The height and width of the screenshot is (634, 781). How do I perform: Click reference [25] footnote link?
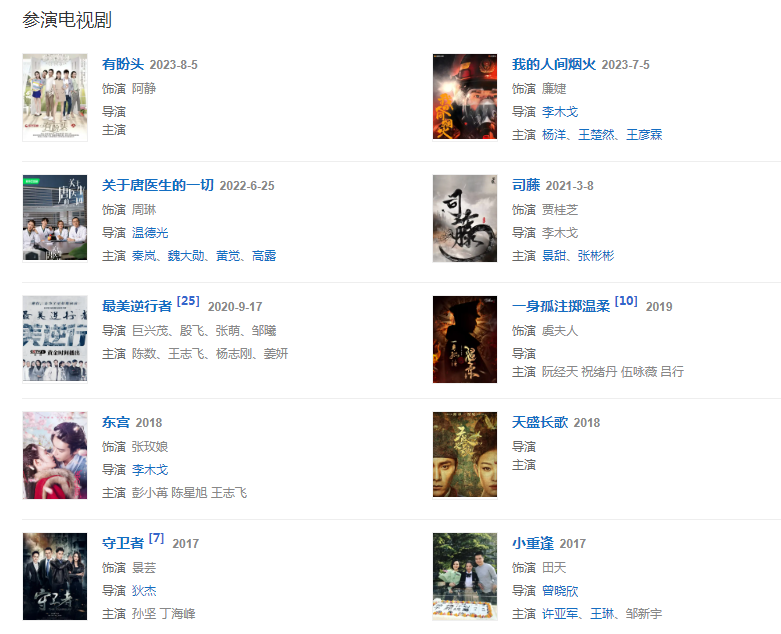[x=188, y=301]
